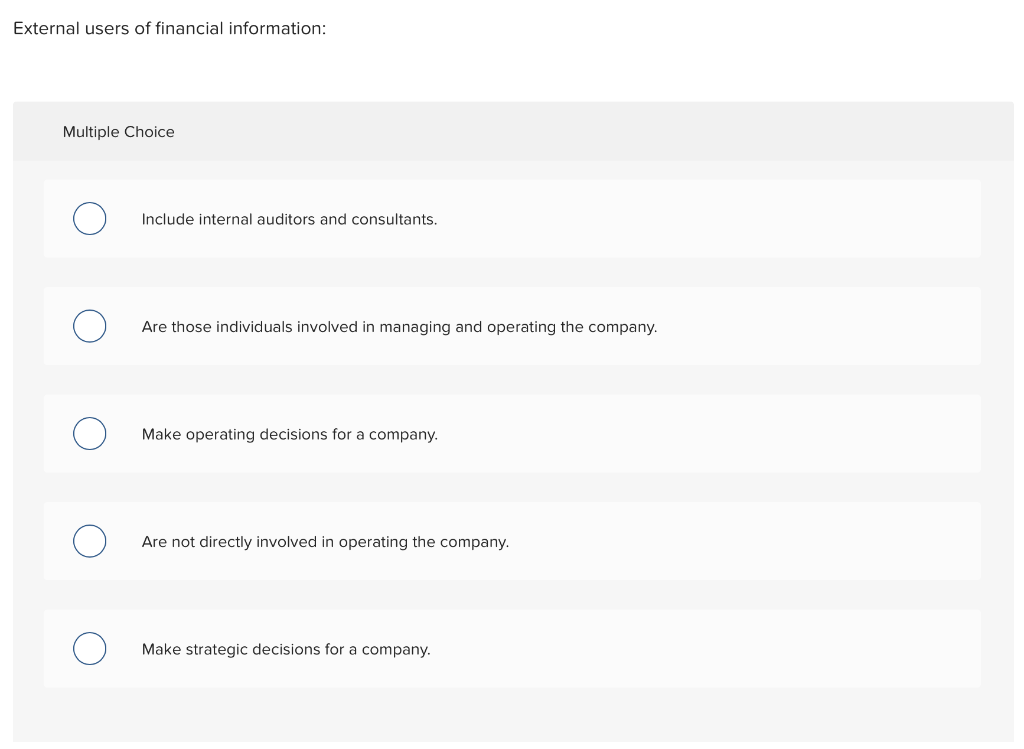Click text 'Make strategic decisions for a company.'
Viewport: 1024px width, 749px height.
pos(286,649)
